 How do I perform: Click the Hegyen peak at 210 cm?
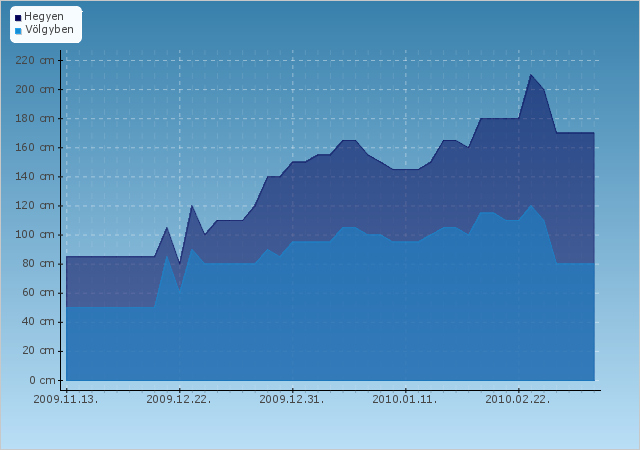[531, 75]
